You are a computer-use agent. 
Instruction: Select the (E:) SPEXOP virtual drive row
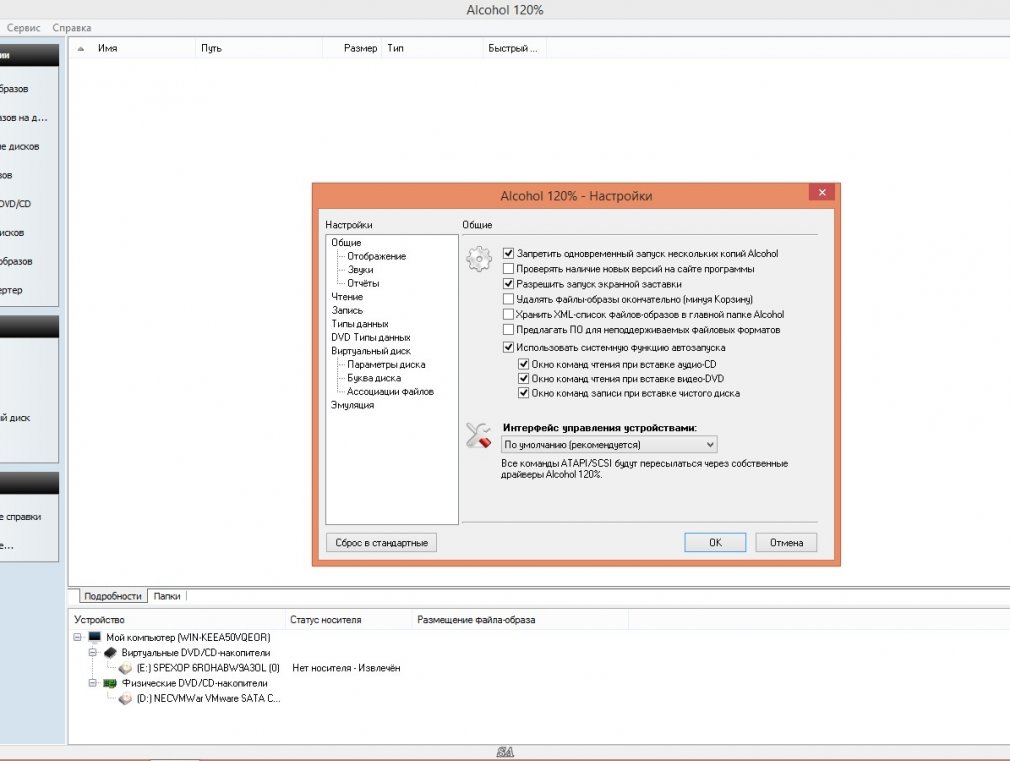coord(208,668)
